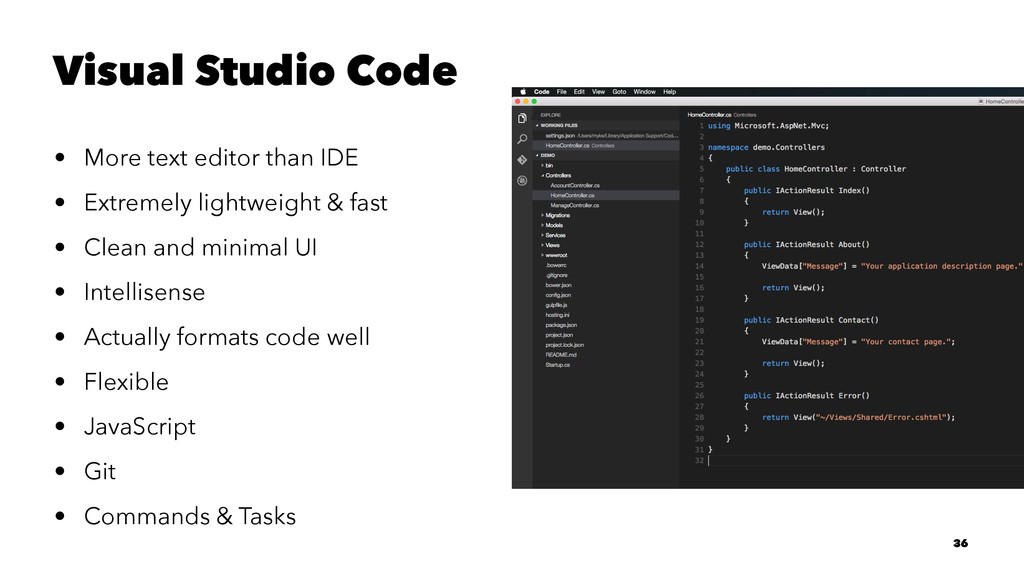Image resolution: width=1024 pixels, height=576 pixels.
Task: Click the HomeController.cs editor title
Action: (x=709, y=115)
